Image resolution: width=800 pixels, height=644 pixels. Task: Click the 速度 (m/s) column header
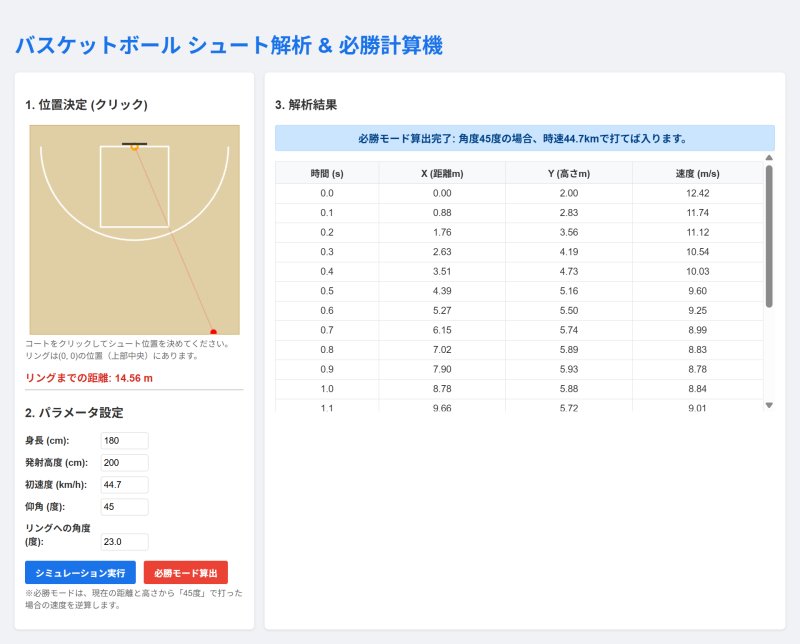point(697,174)
